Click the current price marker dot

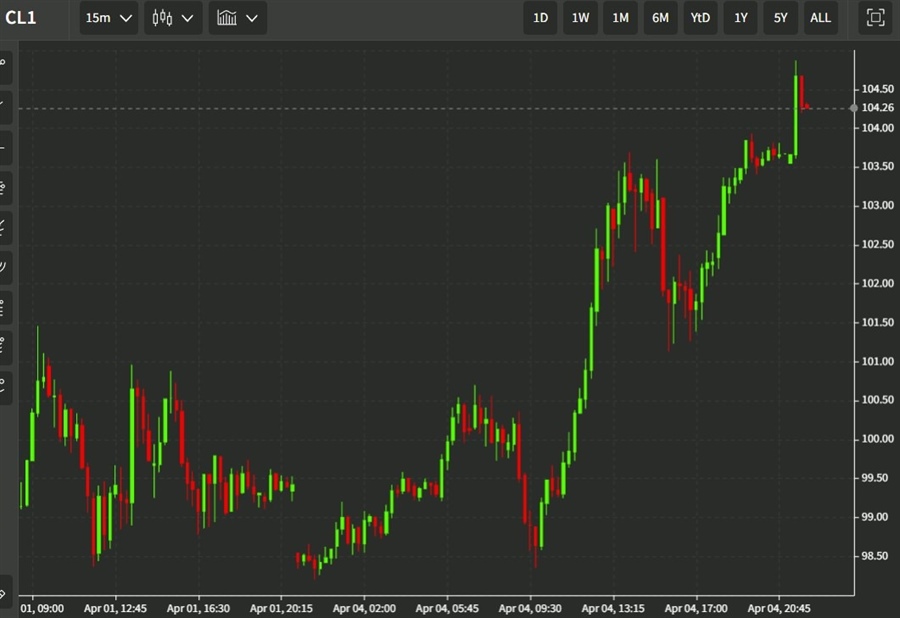pos(854,108)
